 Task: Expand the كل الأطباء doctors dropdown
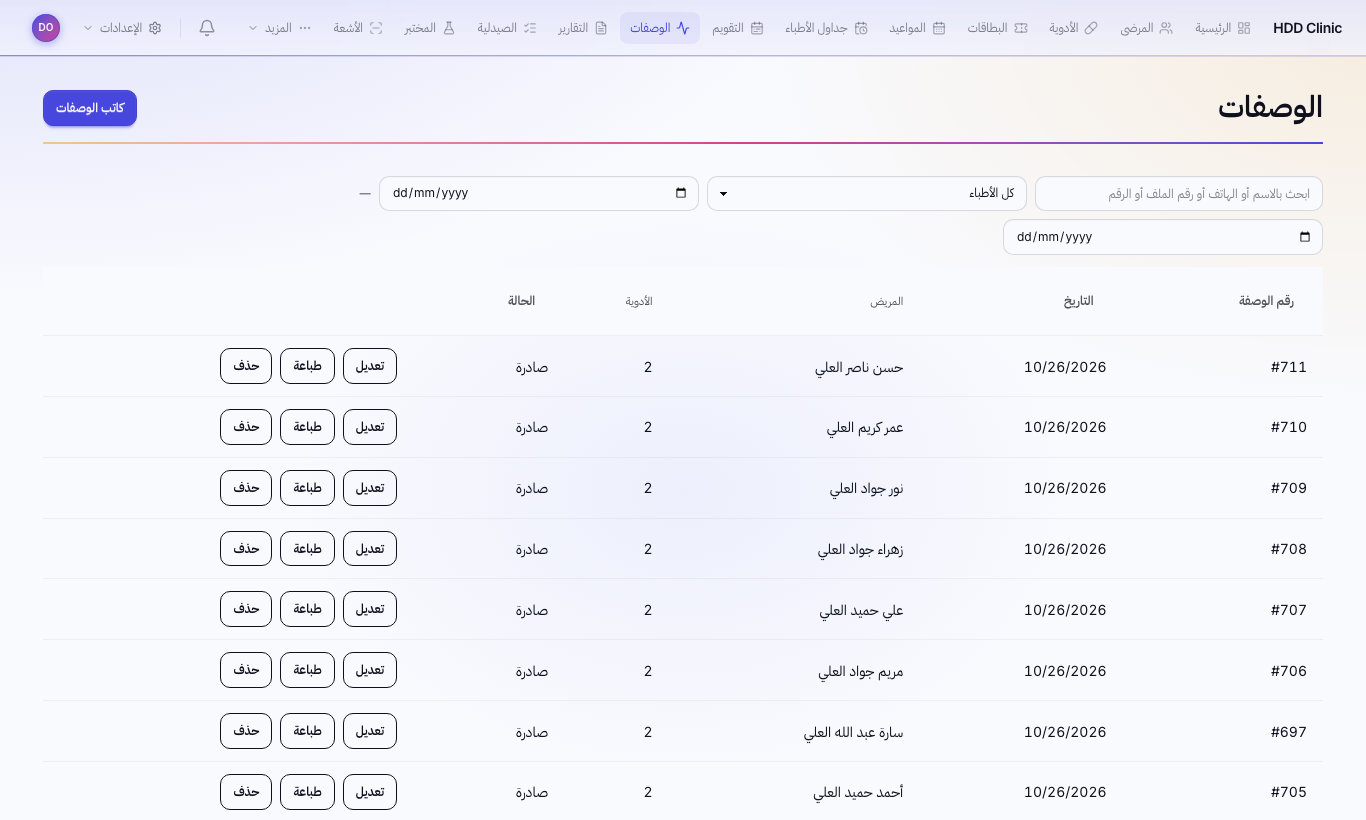tap(867, 194)
